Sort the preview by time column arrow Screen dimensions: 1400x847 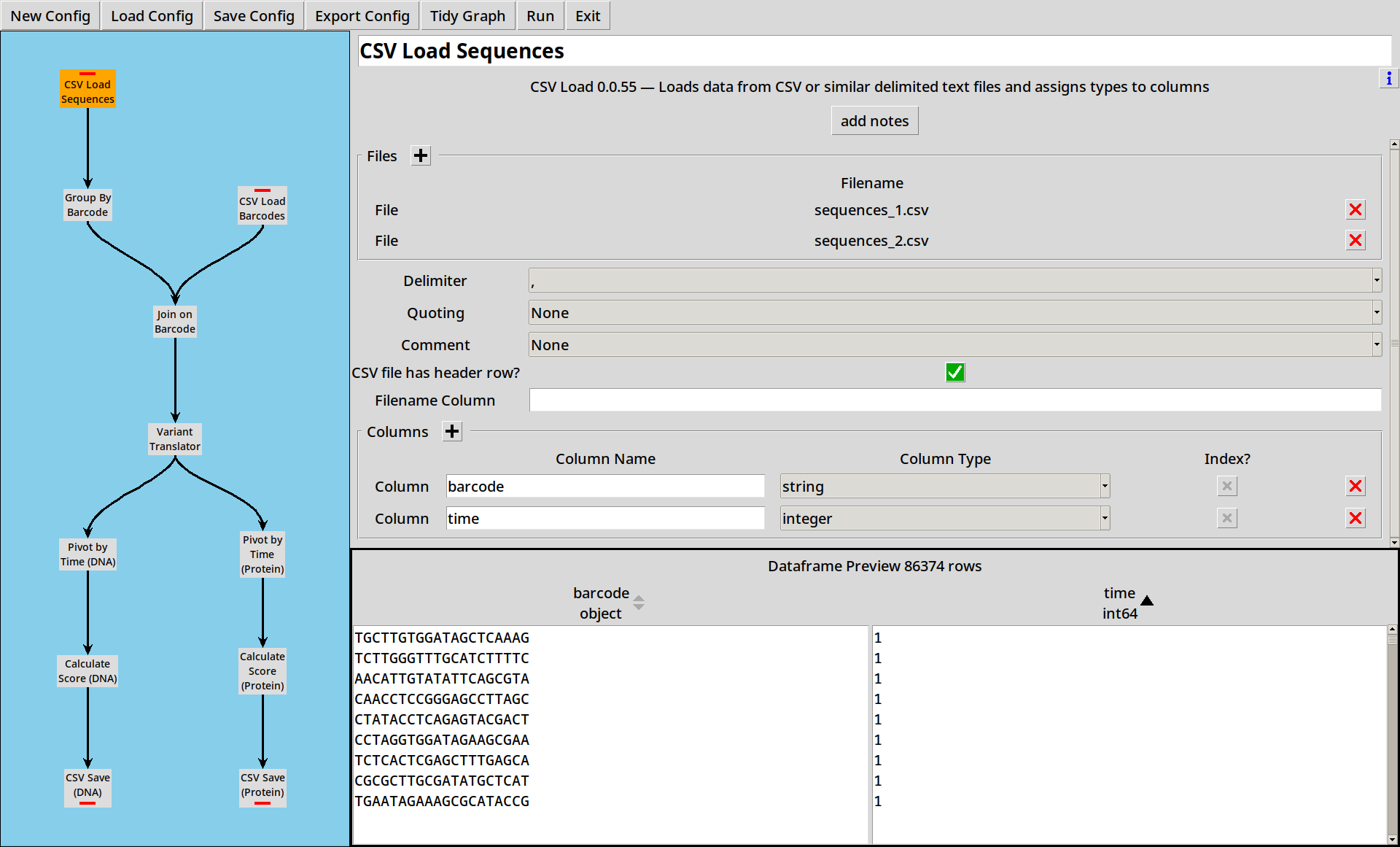[x=1147, y=600]
